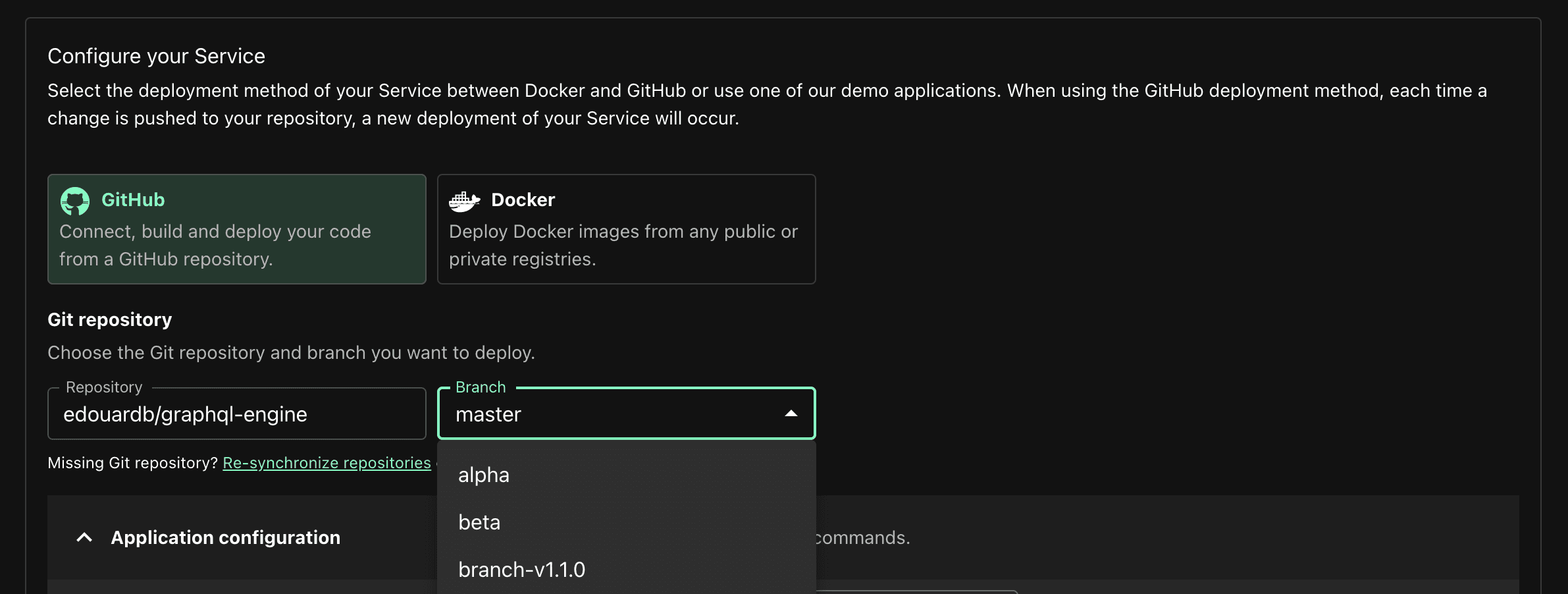The width and height of the screenshot is (1568, 594).
Task: Open the Re-synchronize repositories link
Action: [x=327, y=463]
